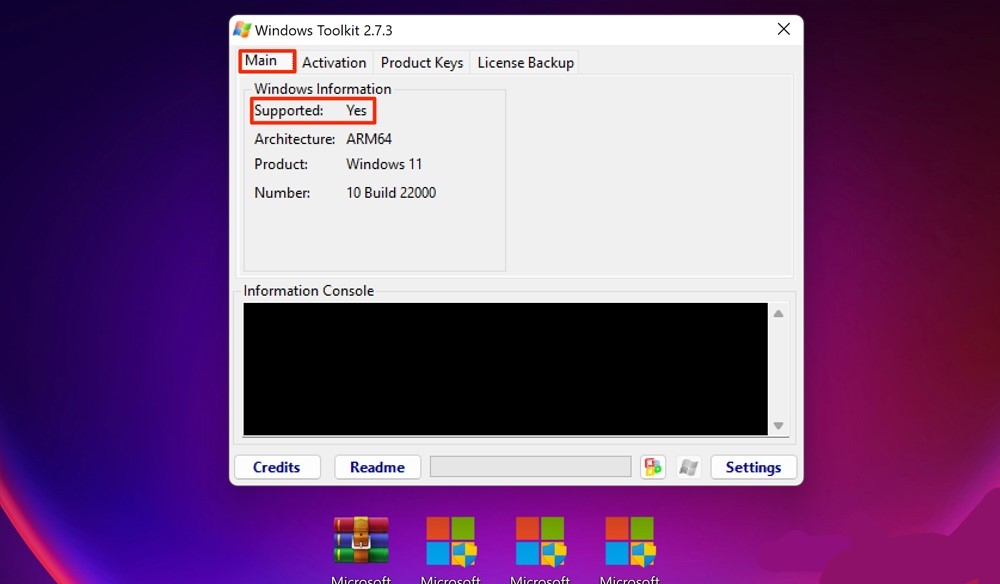Click the 'Windows 11' product value
This screenshot has width=1000, height=584.
[385, 164]
